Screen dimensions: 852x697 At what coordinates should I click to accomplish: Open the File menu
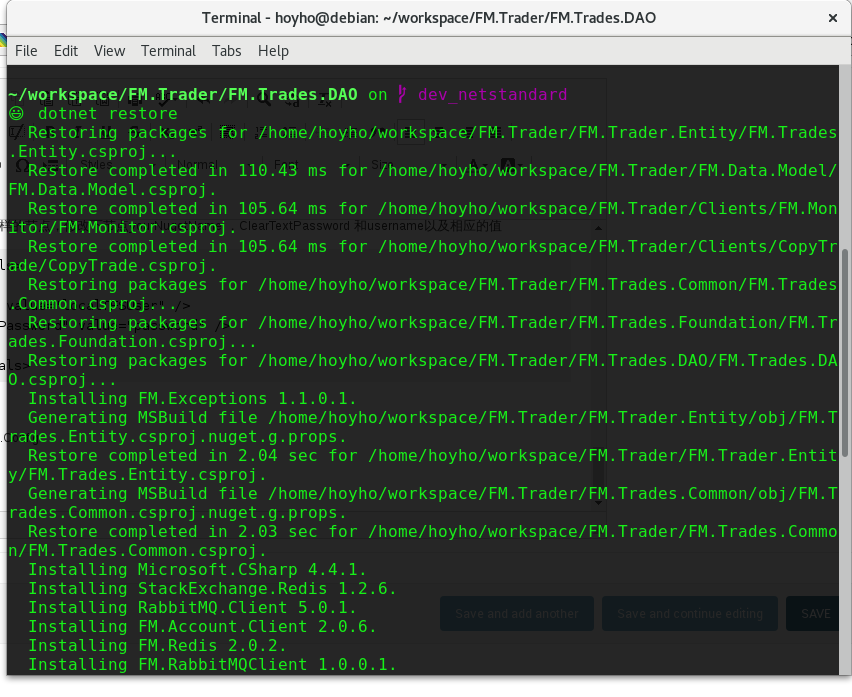tap(26, 51)
